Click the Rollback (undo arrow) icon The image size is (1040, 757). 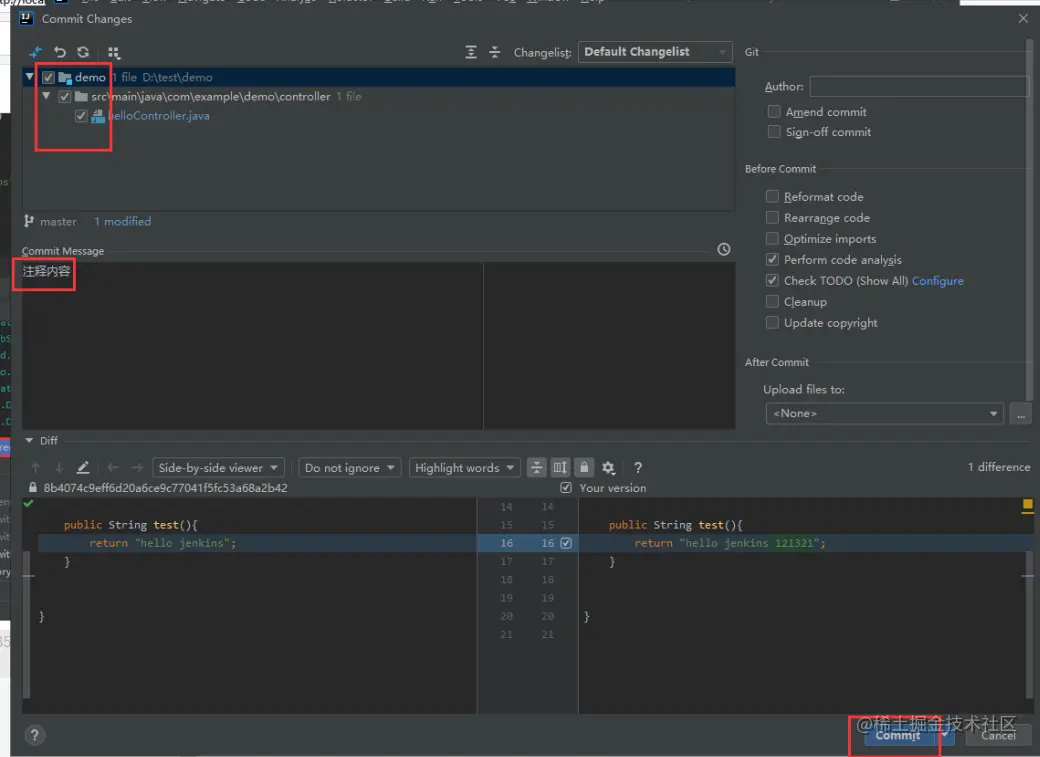coord(60,52)
